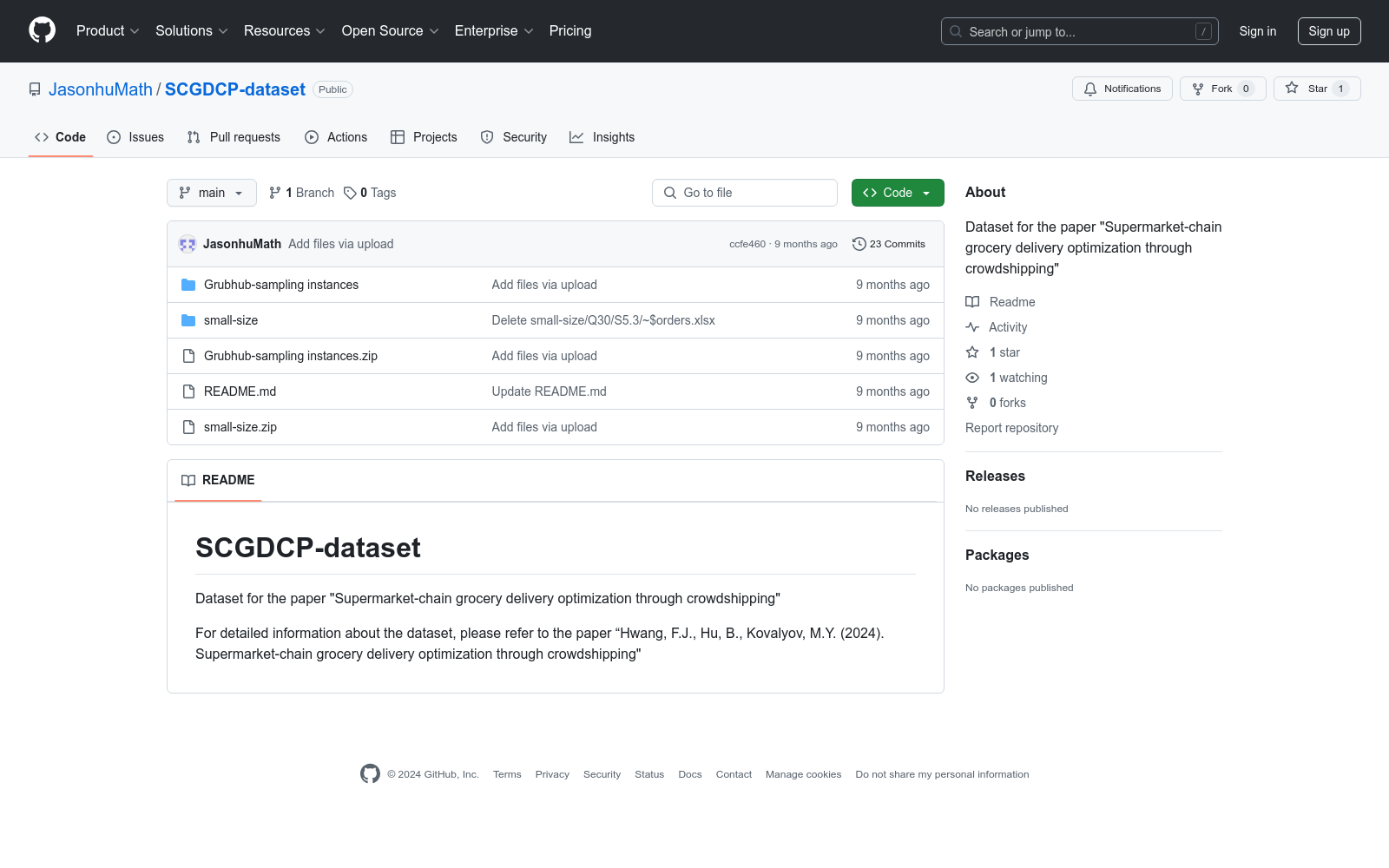Viewport: 1389px width, 868px height.
Task: Switch to the Projects tab
Action: point(424,137)
